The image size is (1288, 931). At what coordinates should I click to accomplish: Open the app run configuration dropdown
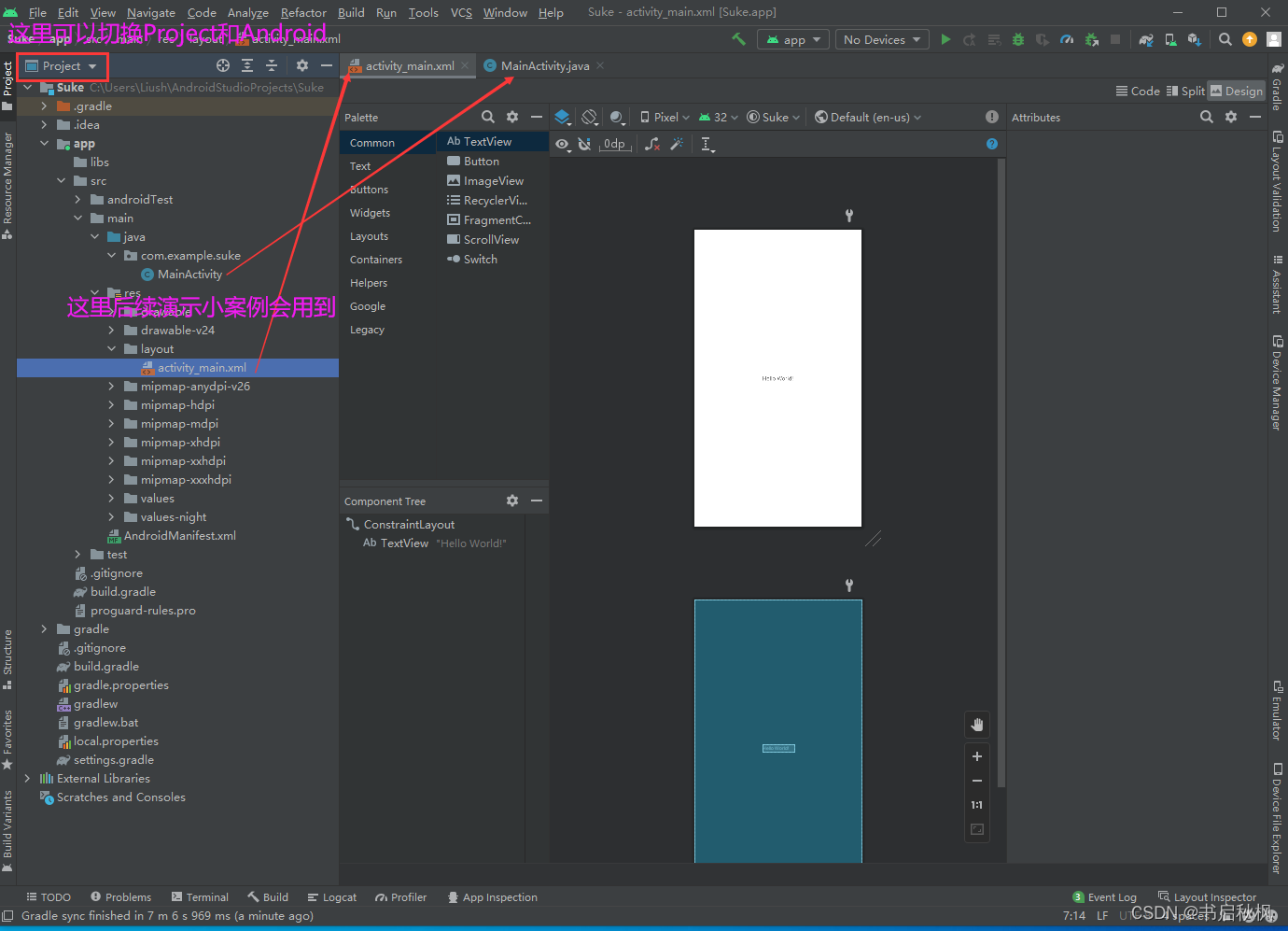click(793, 39)
